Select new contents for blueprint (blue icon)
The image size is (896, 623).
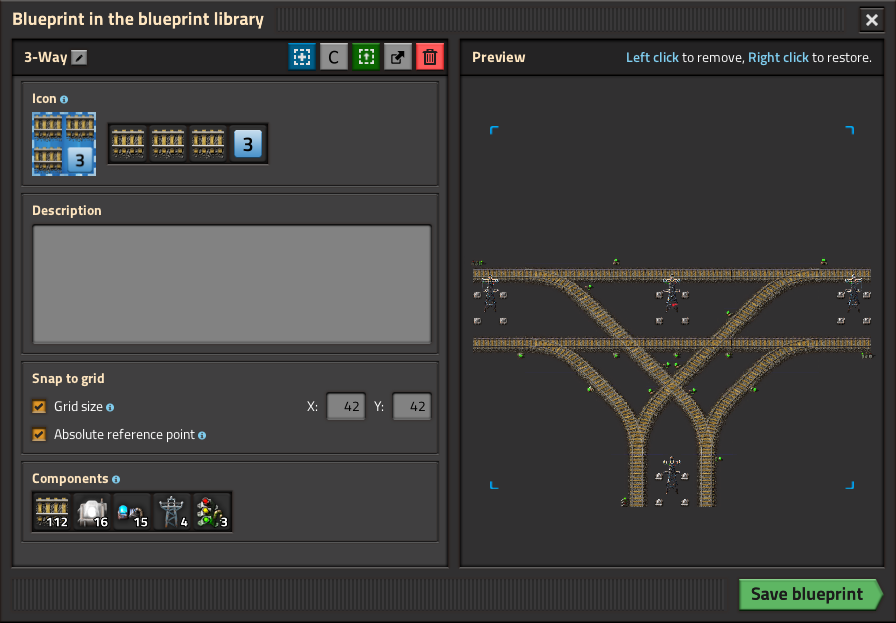point(302,57)
